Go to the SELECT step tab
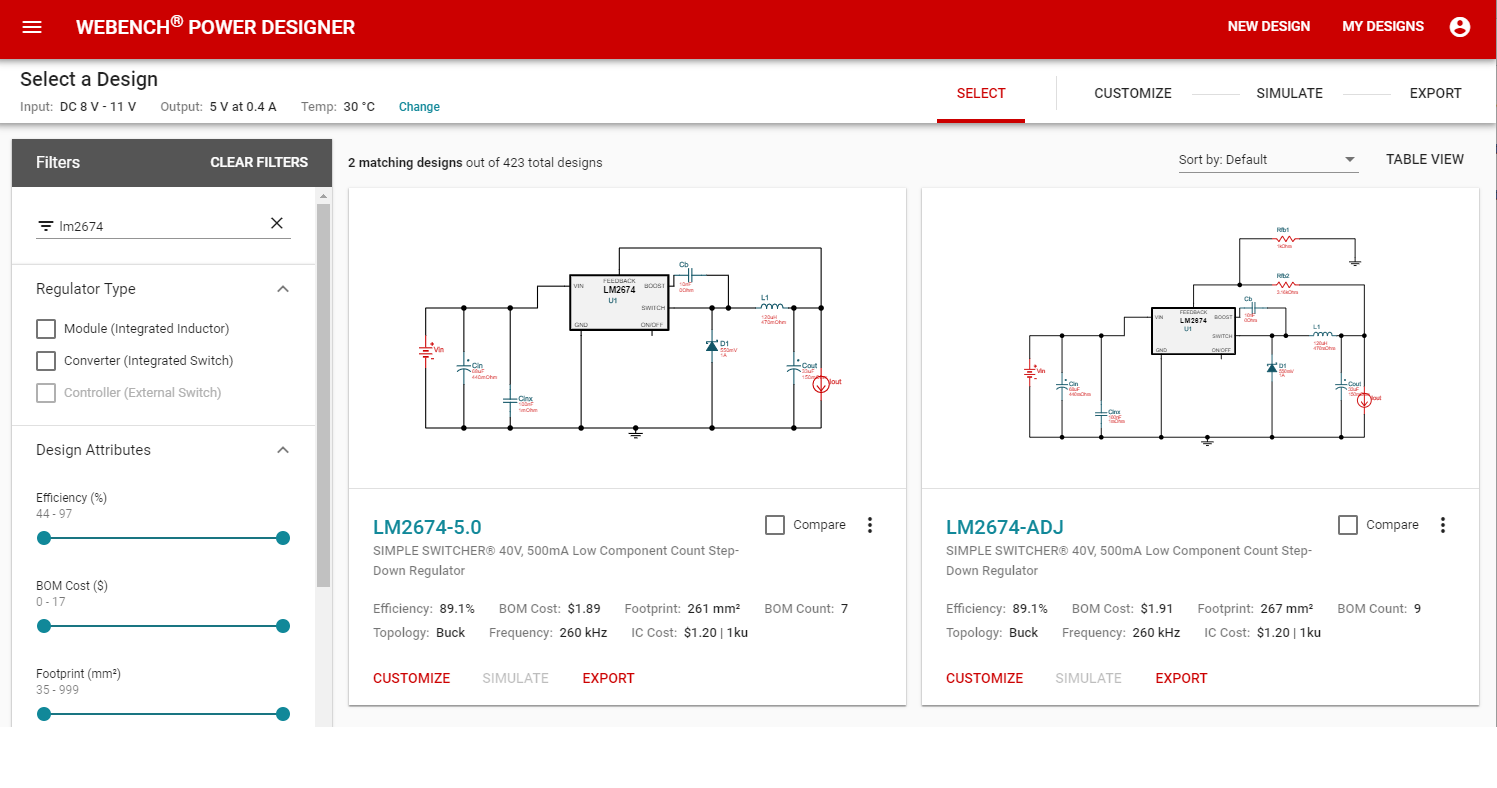This screenshot has width=1497, height=788. point(981,93)
